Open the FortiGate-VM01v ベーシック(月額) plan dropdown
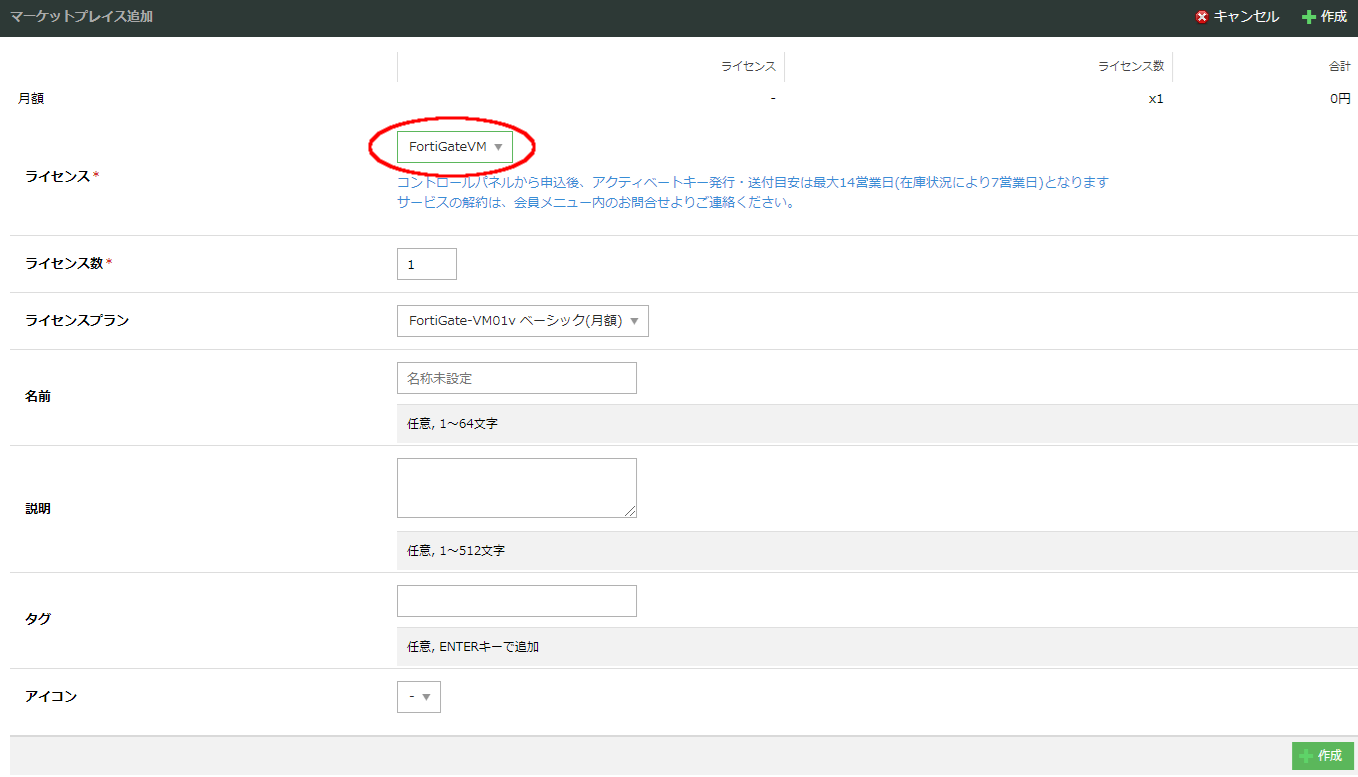 [x=523, y=321]
